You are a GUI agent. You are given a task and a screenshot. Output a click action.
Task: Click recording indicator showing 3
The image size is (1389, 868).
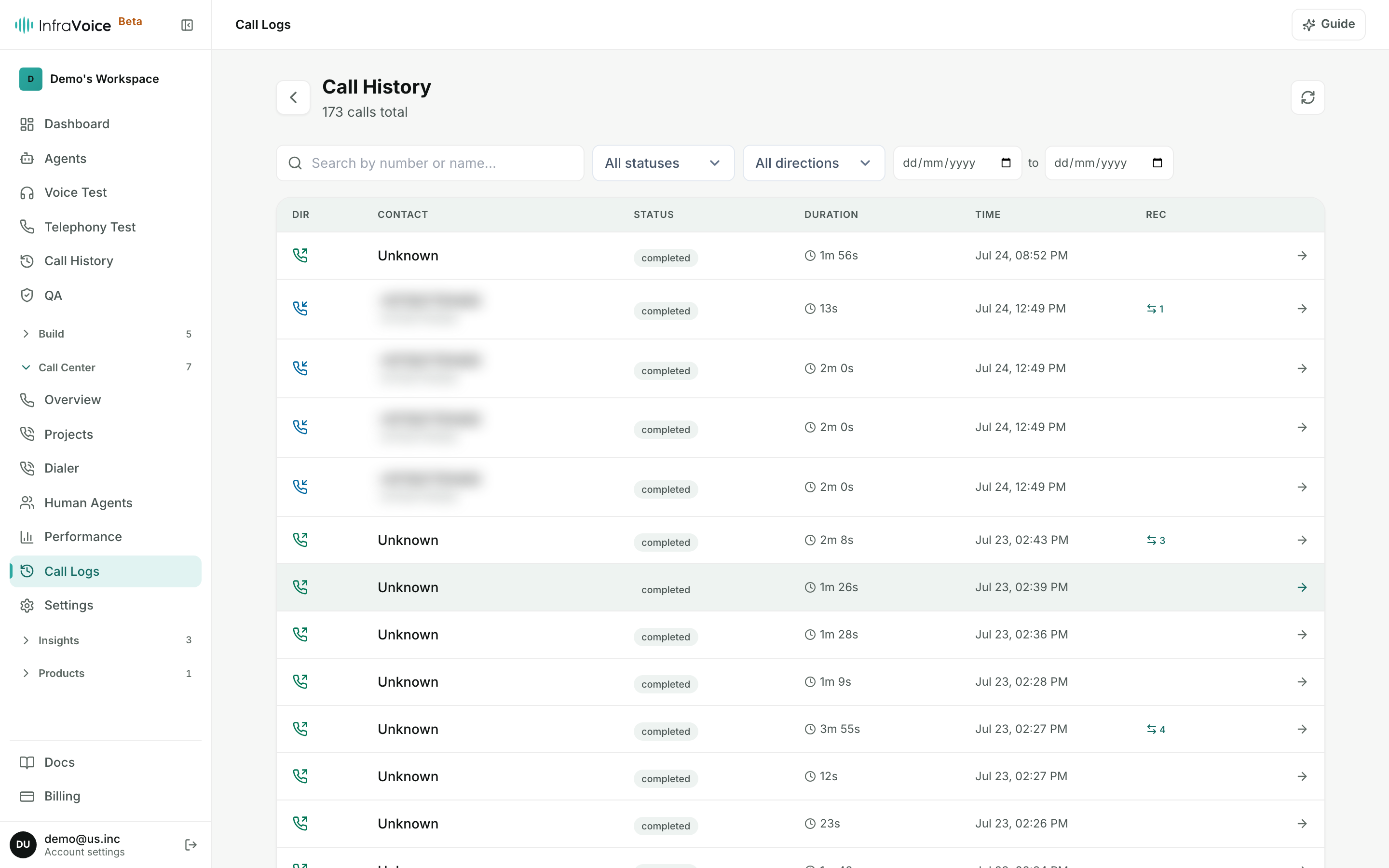(1156, 540)
